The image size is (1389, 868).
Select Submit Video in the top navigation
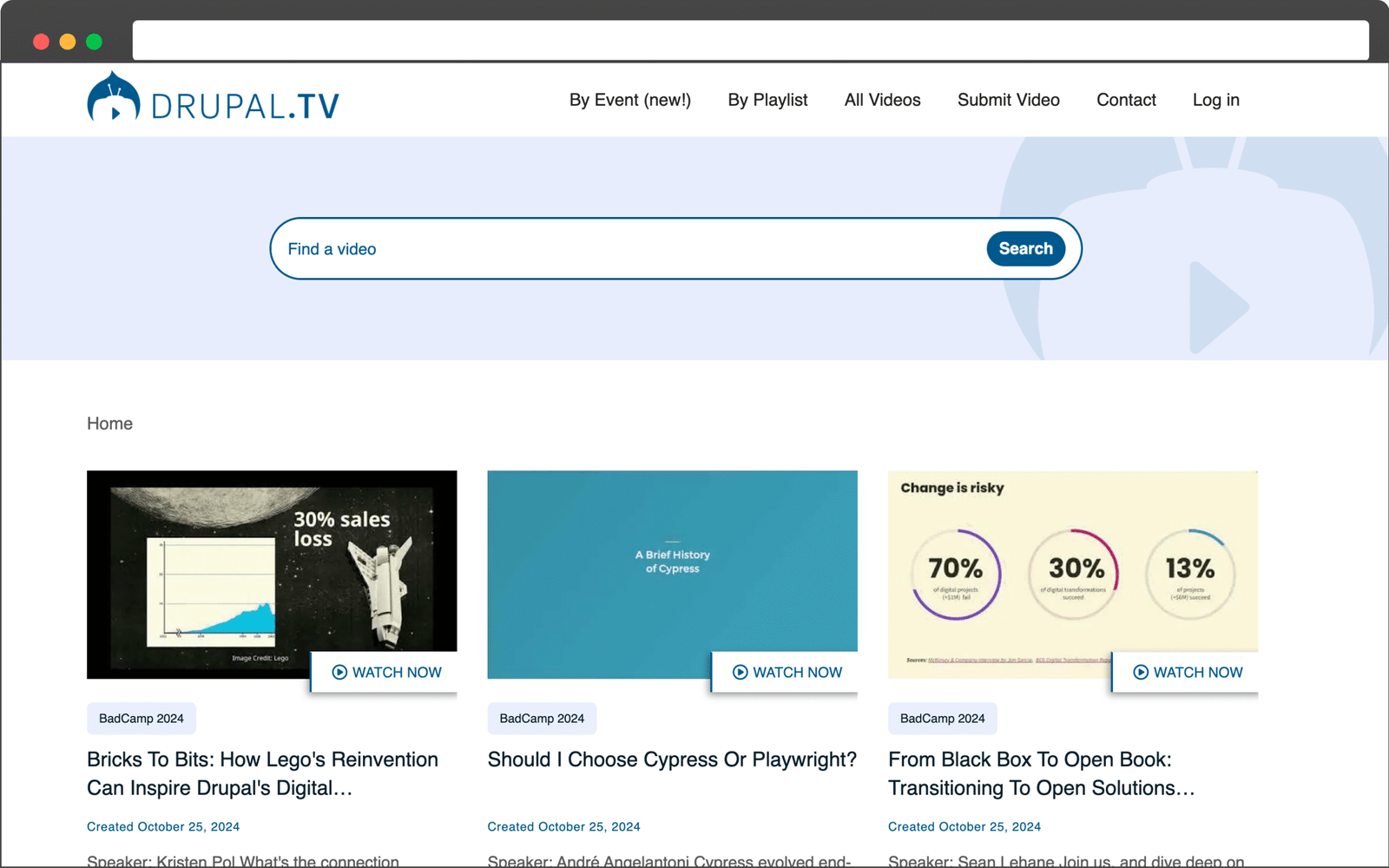(1008, 100)
